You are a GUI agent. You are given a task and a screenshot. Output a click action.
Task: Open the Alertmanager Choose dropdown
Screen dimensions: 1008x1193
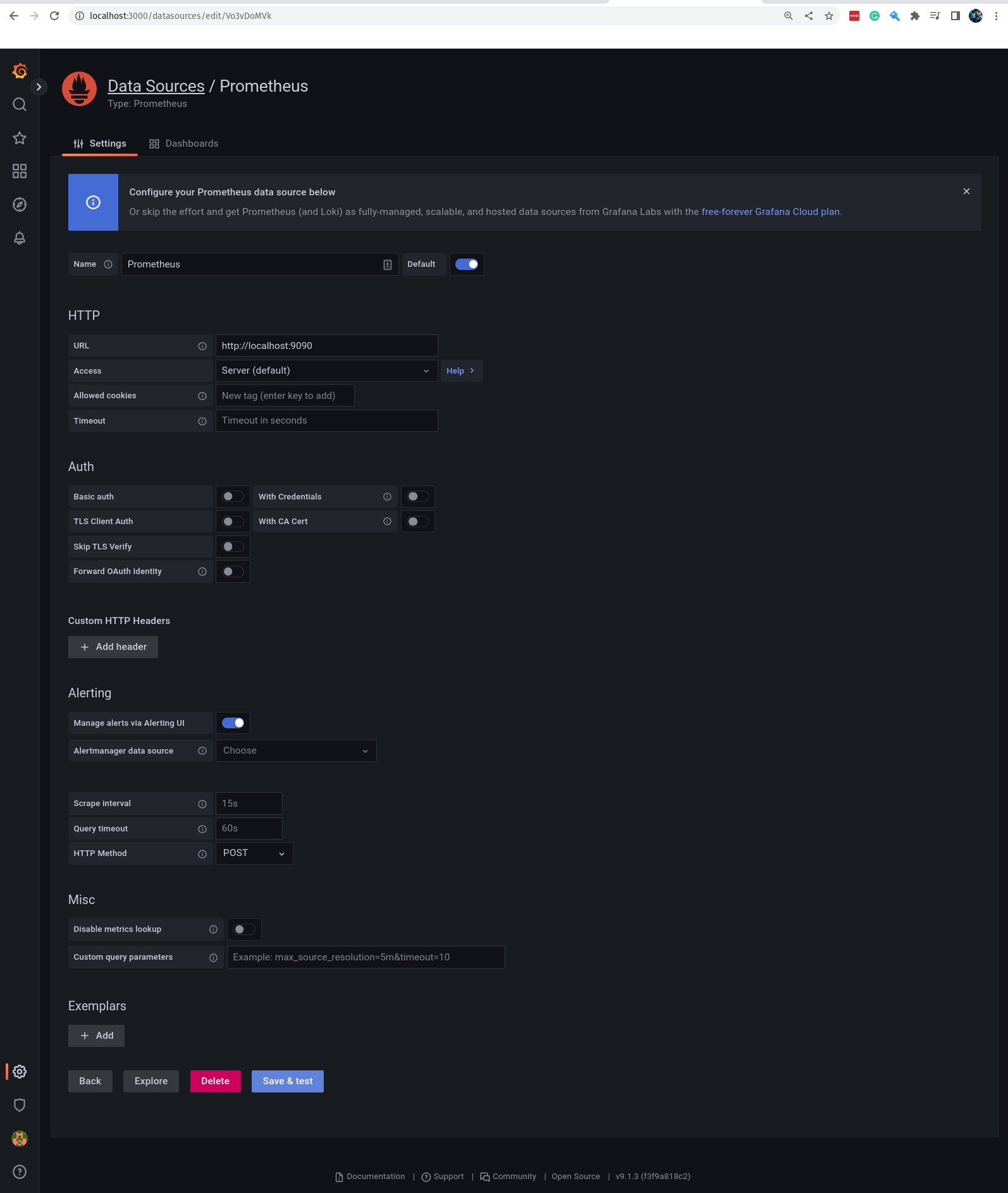coord(296,750)
